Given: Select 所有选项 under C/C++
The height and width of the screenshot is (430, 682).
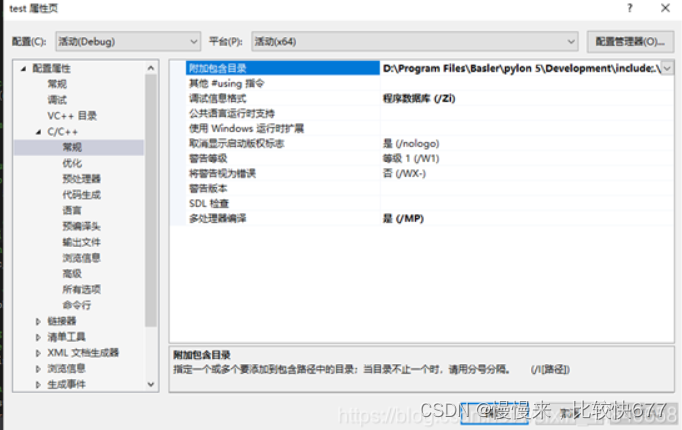Looking at the screenshot, I should (x=81, y=289).
